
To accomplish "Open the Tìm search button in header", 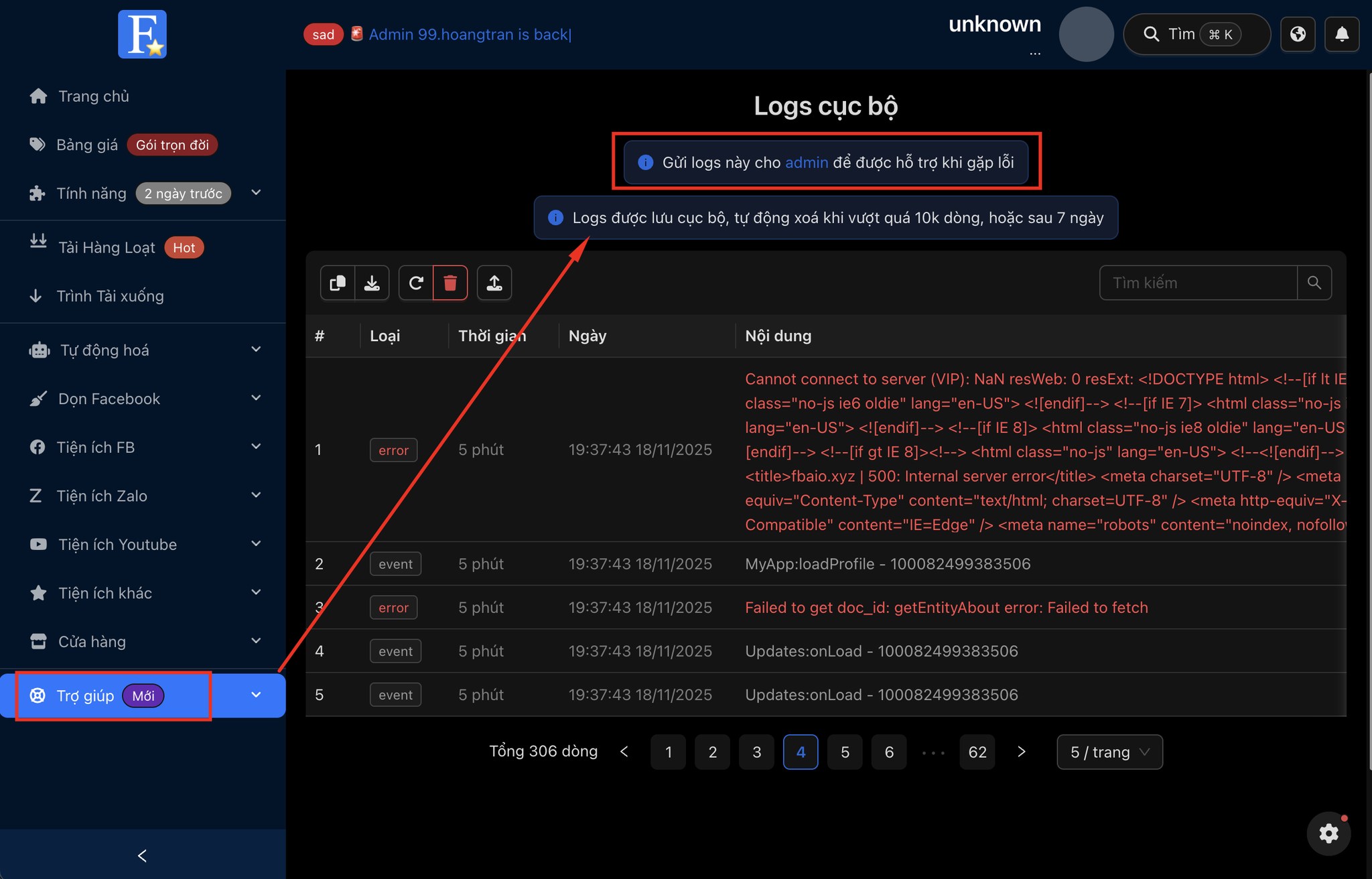I will pyautogui.click(x=1196, y=34).
